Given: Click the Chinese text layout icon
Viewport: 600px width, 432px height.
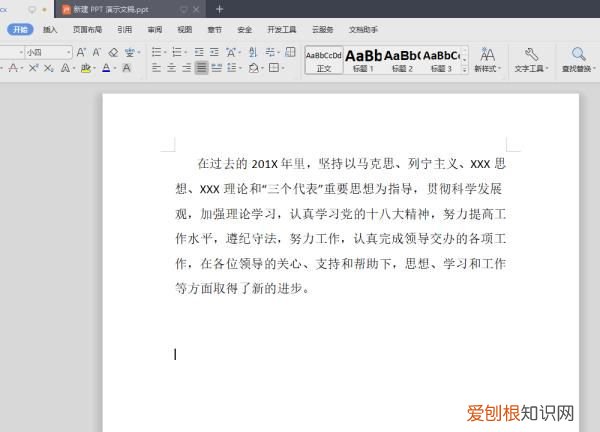Looking at the screenshot, I should (x=231, y=52).
